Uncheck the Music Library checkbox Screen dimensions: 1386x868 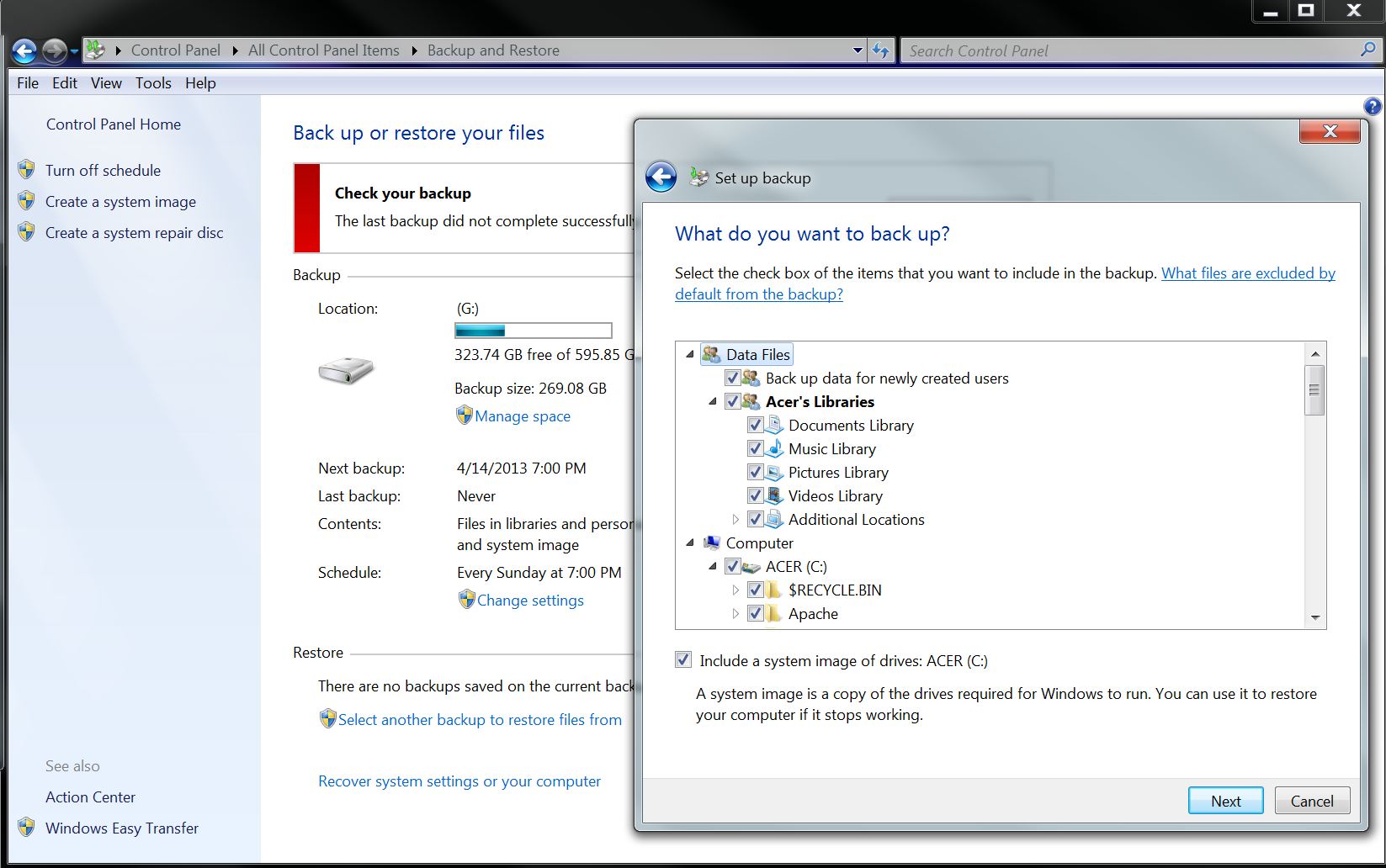pos(755,449)
